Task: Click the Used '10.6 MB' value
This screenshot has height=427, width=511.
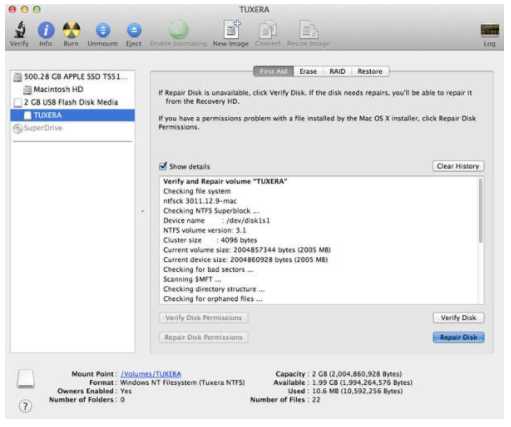Action: pos(357,391)
